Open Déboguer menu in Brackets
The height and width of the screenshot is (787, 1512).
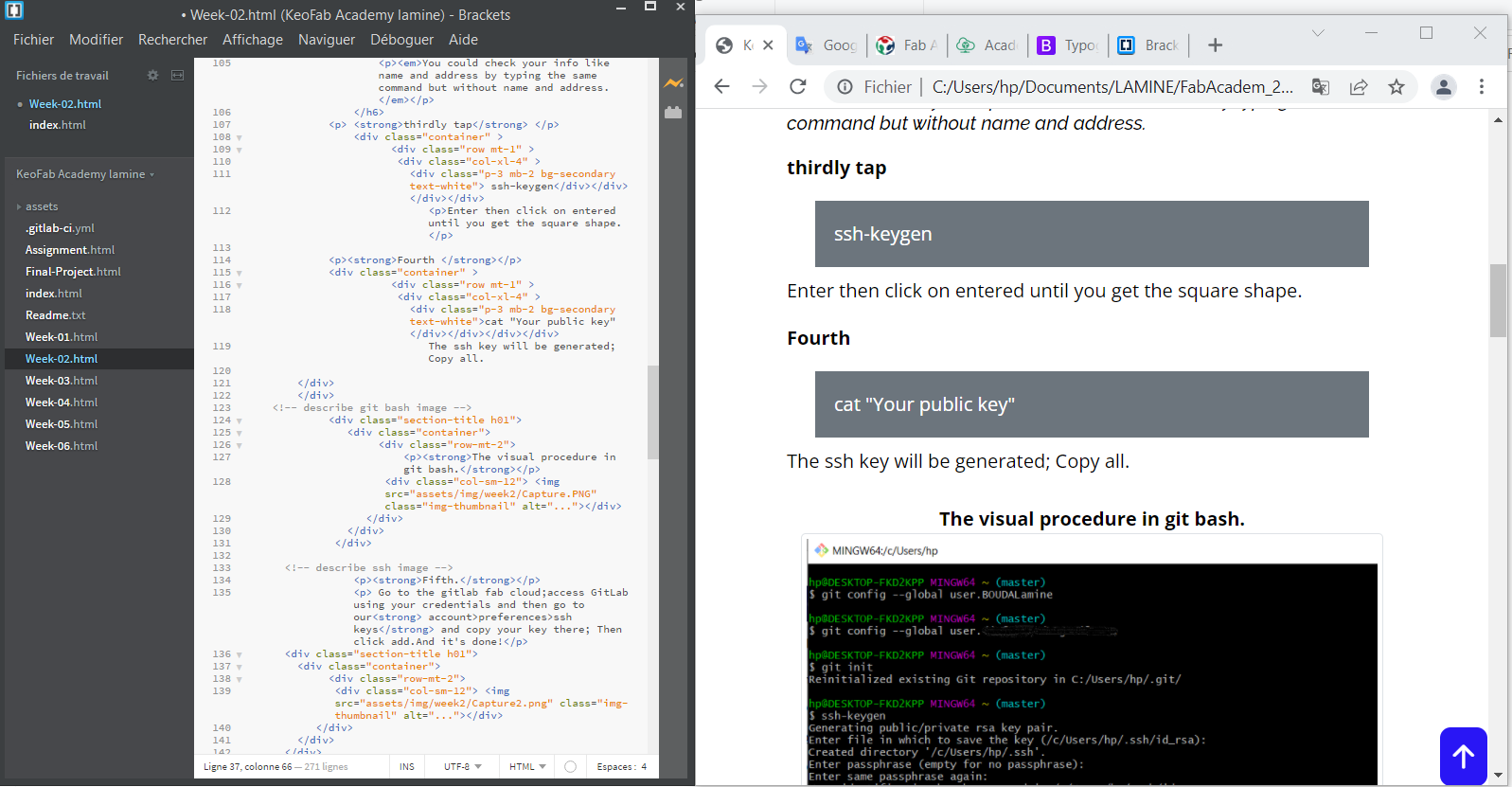coord(401,40)
